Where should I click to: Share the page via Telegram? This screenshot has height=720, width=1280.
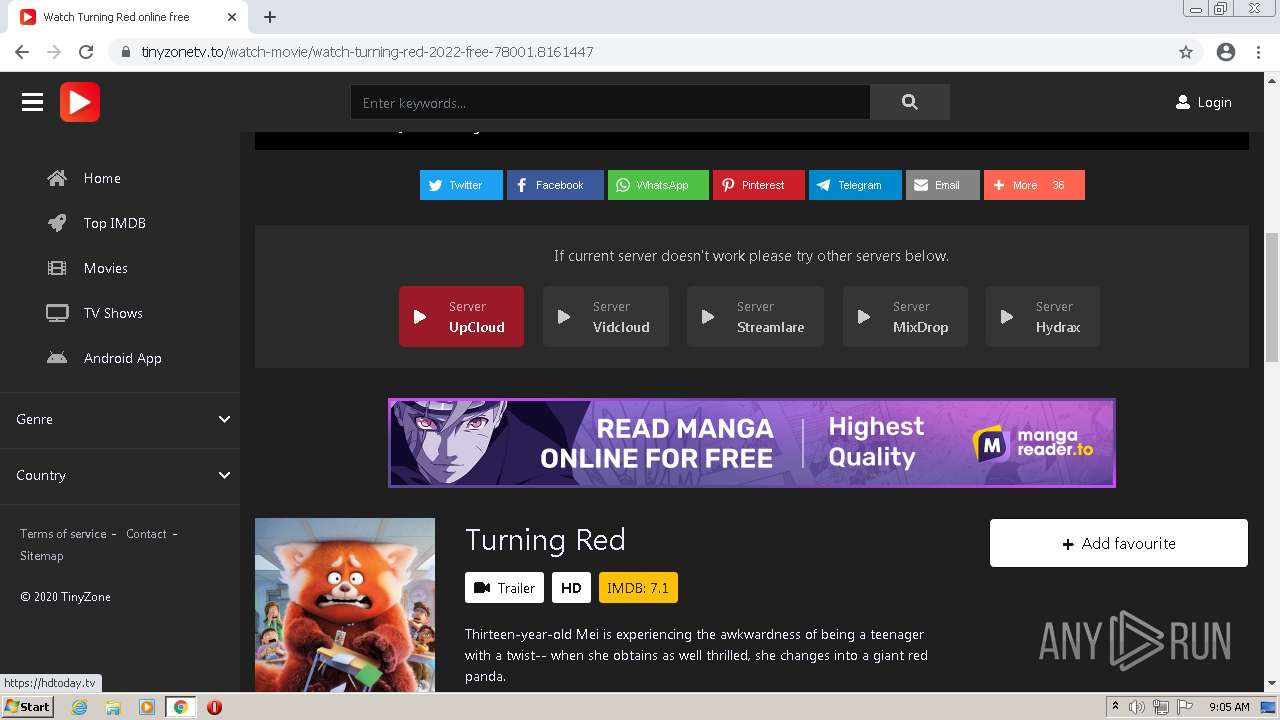855,185
